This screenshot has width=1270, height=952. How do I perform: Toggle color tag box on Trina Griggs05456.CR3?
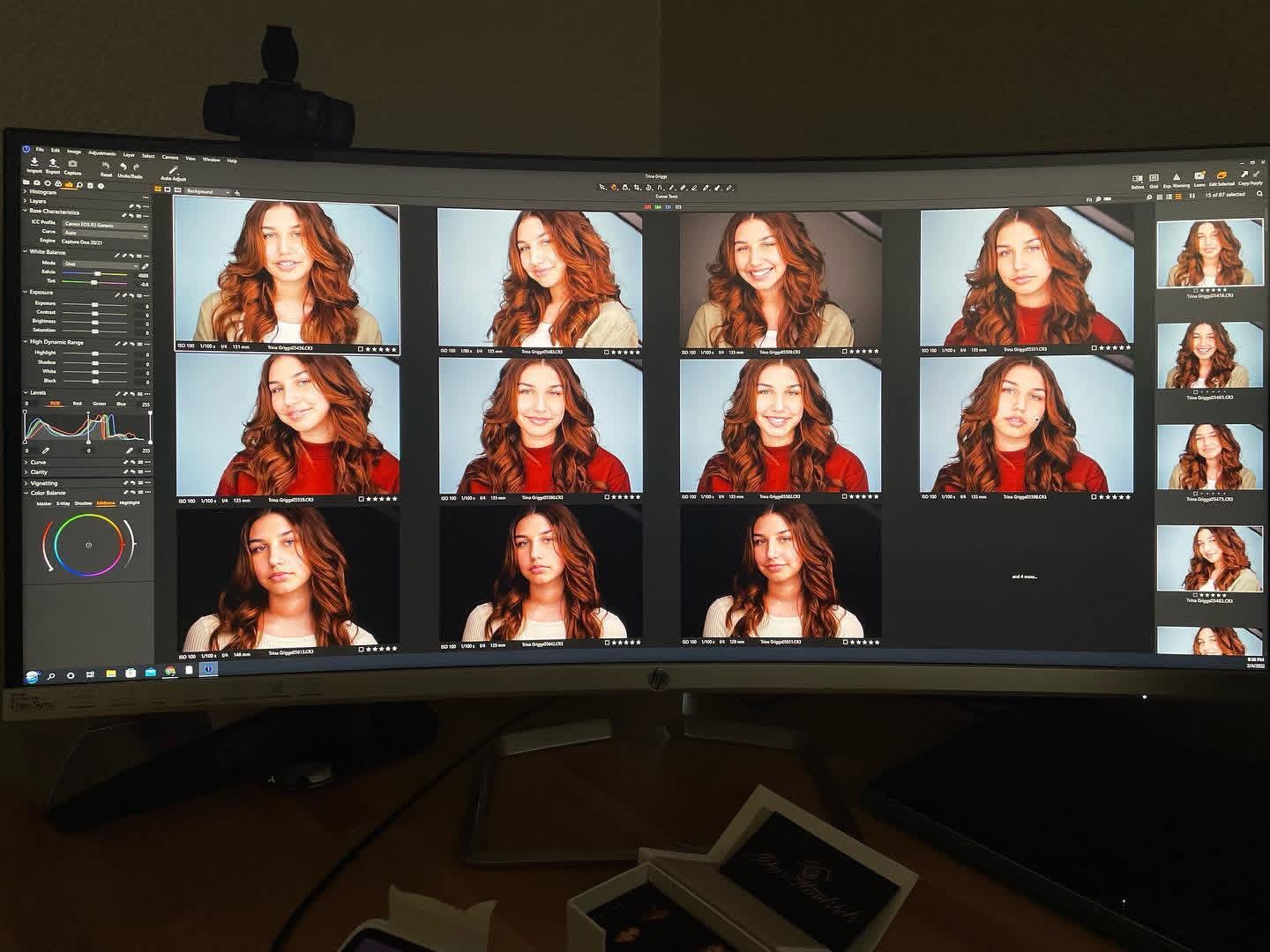coord(362,349)
